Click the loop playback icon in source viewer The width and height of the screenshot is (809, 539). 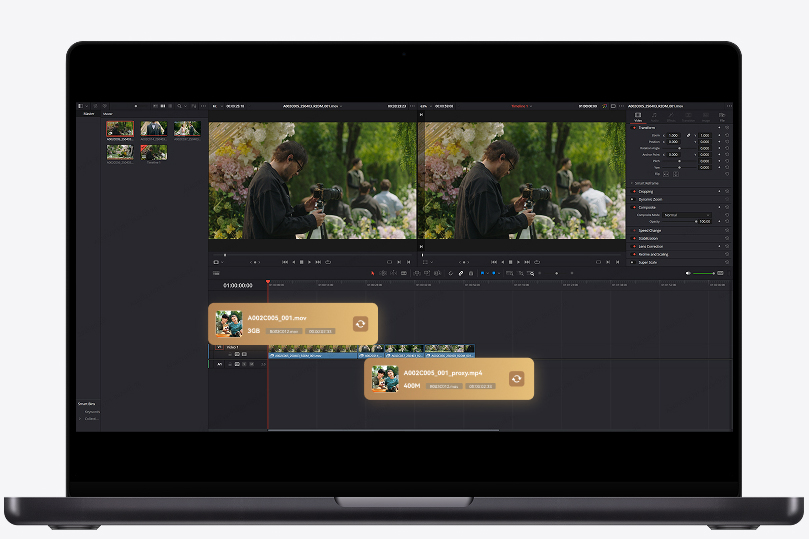330,262
